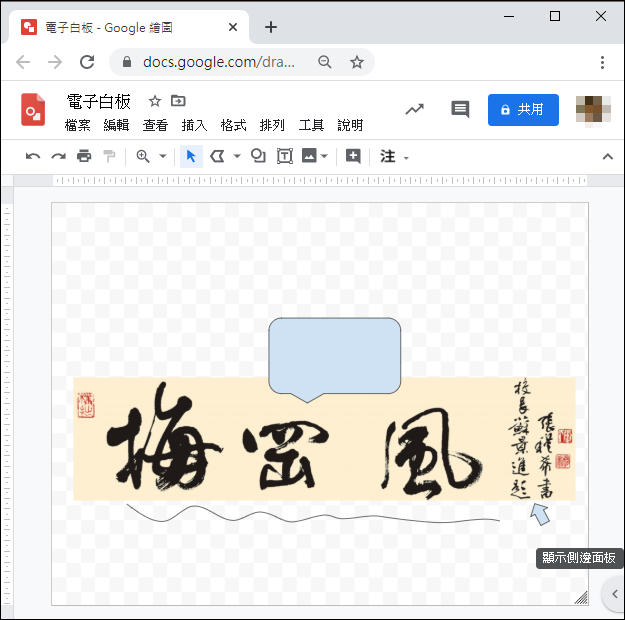Go back in browser history
The image size is (625, 620).
click(23, 62)
